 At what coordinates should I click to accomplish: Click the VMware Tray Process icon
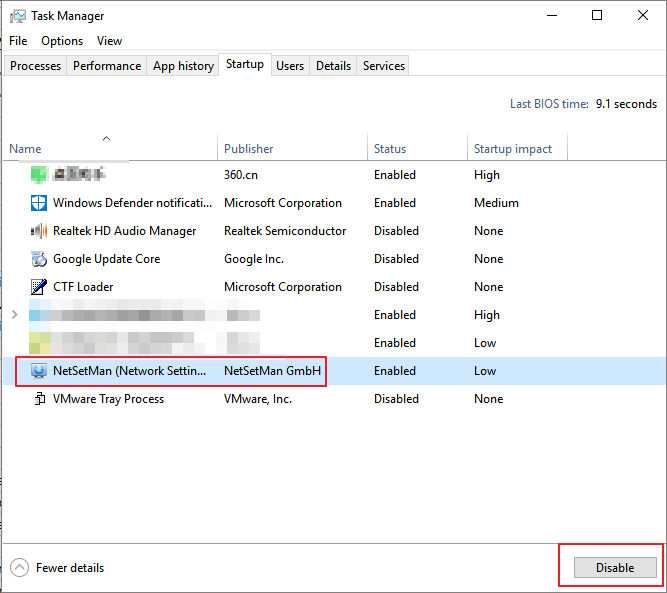coord(39,399)
